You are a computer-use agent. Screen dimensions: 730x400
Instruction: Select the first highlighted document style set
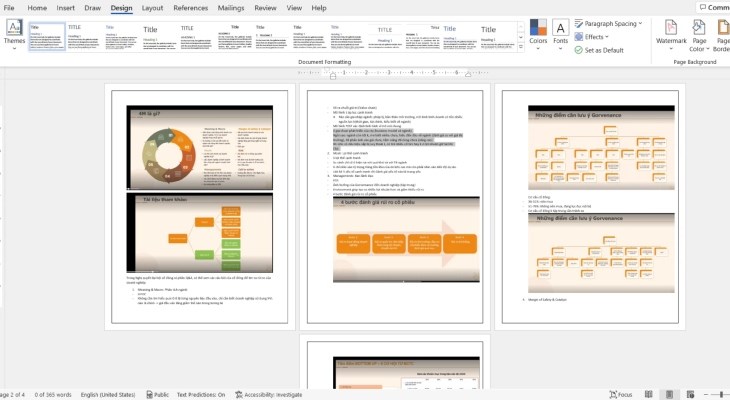47,36
